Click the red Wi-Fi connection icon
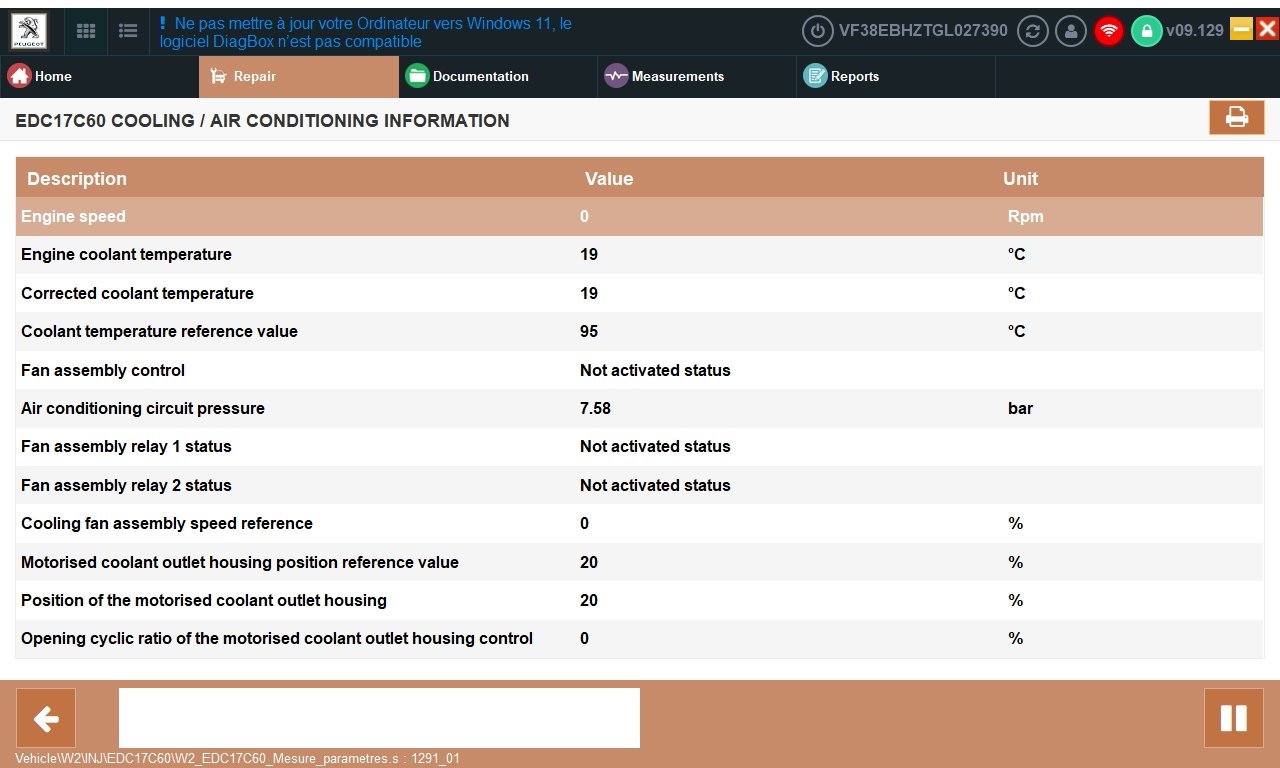 point(1108,31)
